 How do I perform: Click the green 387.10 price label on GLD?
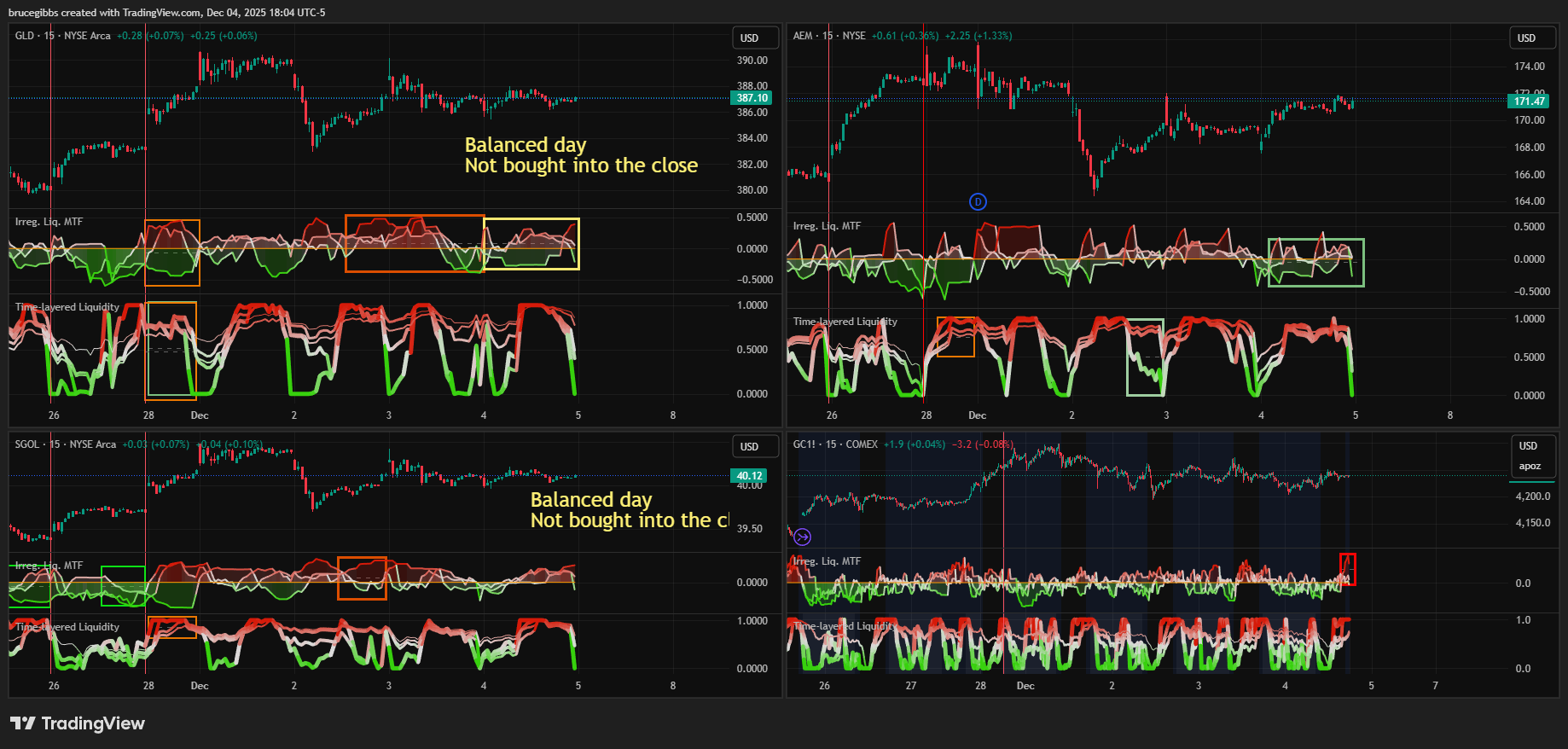[x=752, y=98]
